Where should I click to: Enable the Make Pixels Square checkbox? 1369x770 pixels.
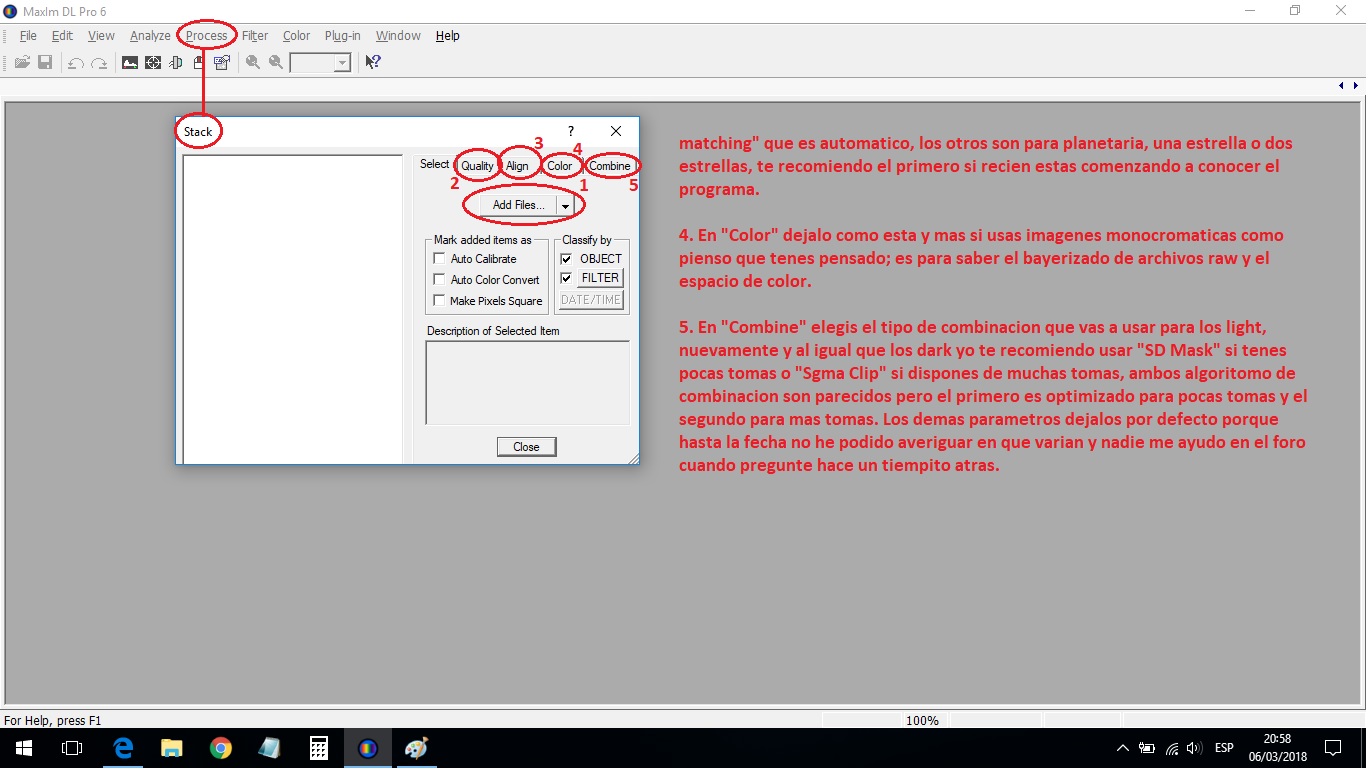coord(439,301)
